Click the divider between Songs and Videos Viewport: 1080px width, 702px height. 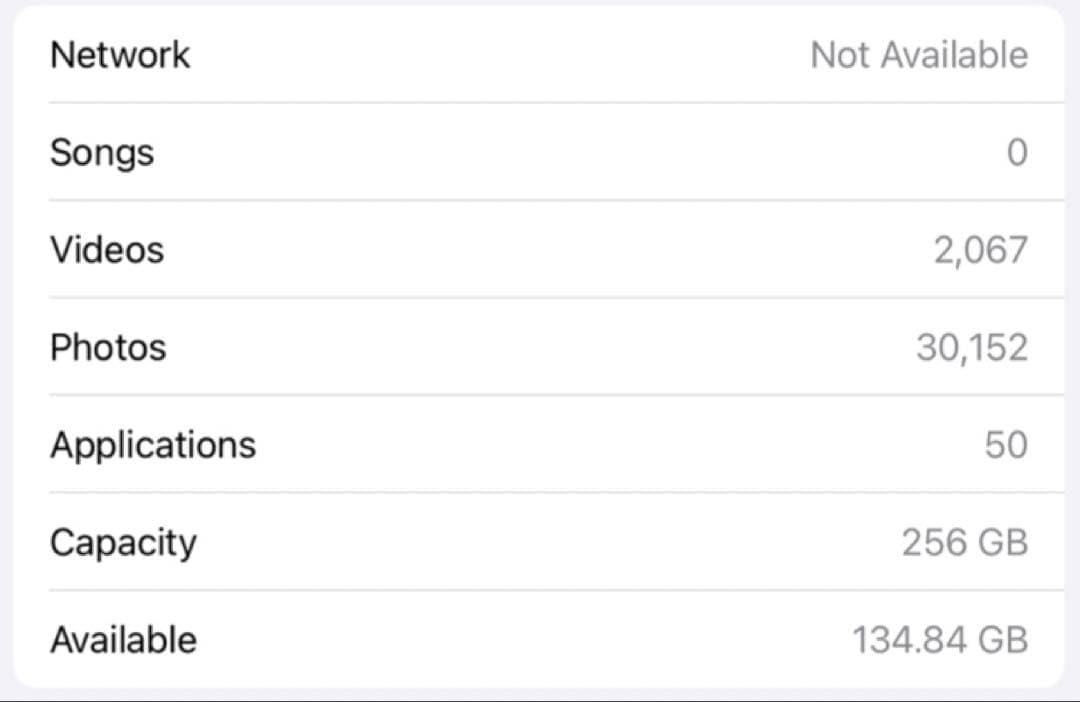click(x=555, y=200)
